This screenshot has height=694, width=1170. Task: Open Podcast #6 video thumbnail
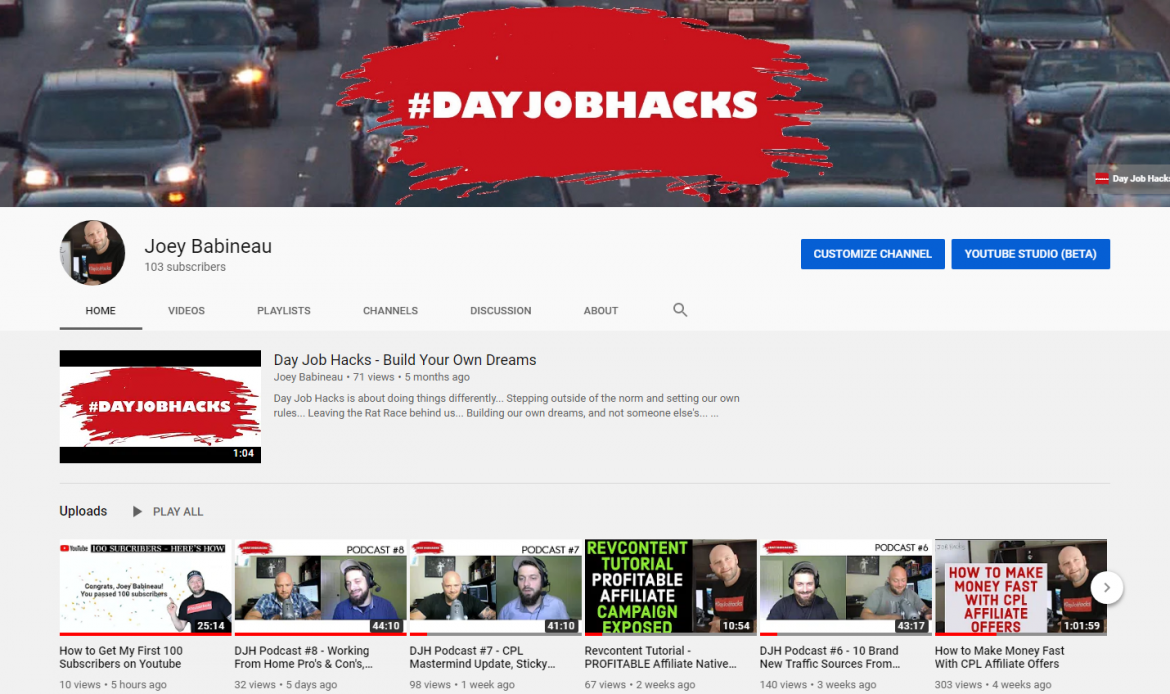(x=845, y=587)
